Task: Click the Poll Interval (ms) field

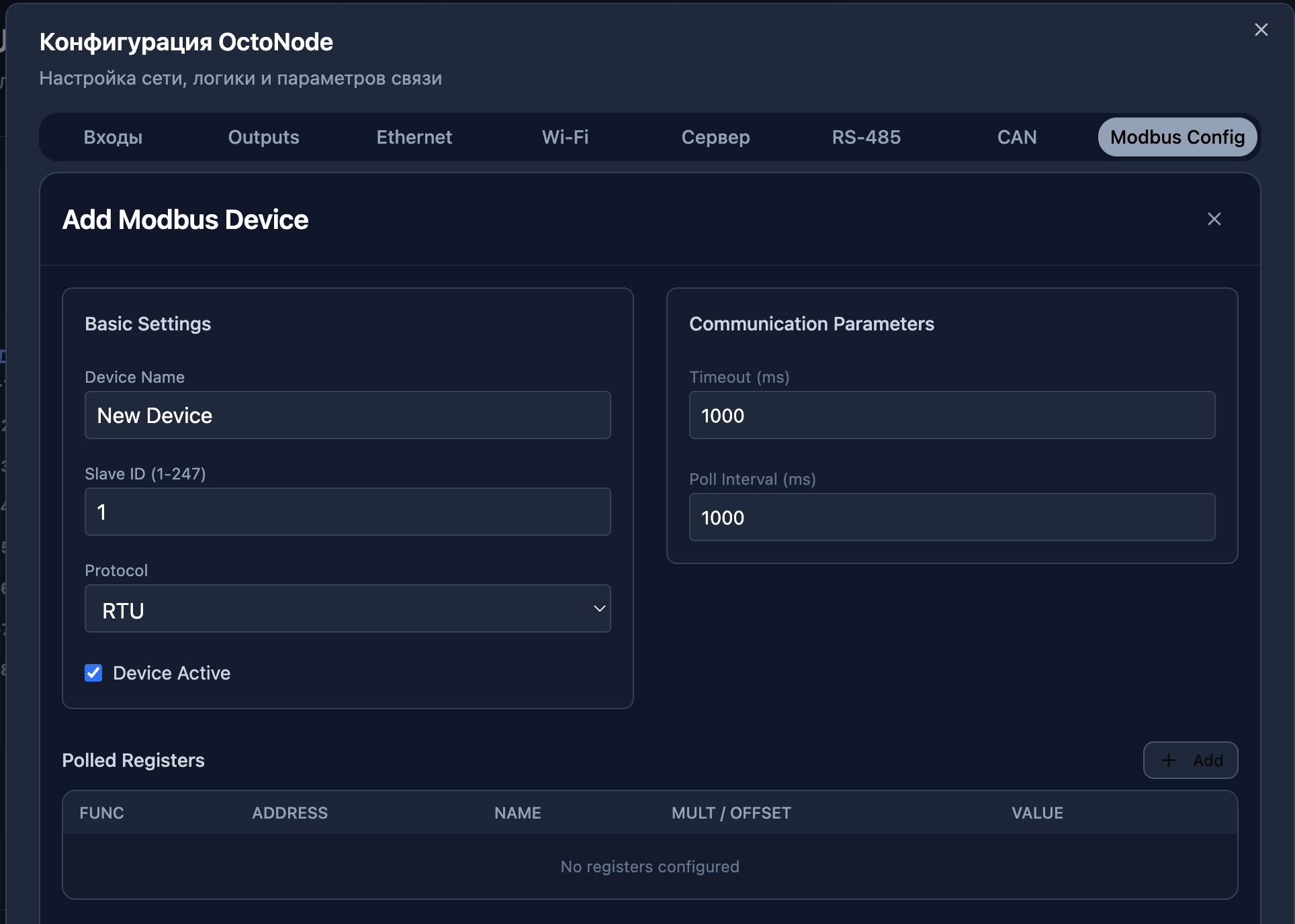Action: click(x=952, y=517)
